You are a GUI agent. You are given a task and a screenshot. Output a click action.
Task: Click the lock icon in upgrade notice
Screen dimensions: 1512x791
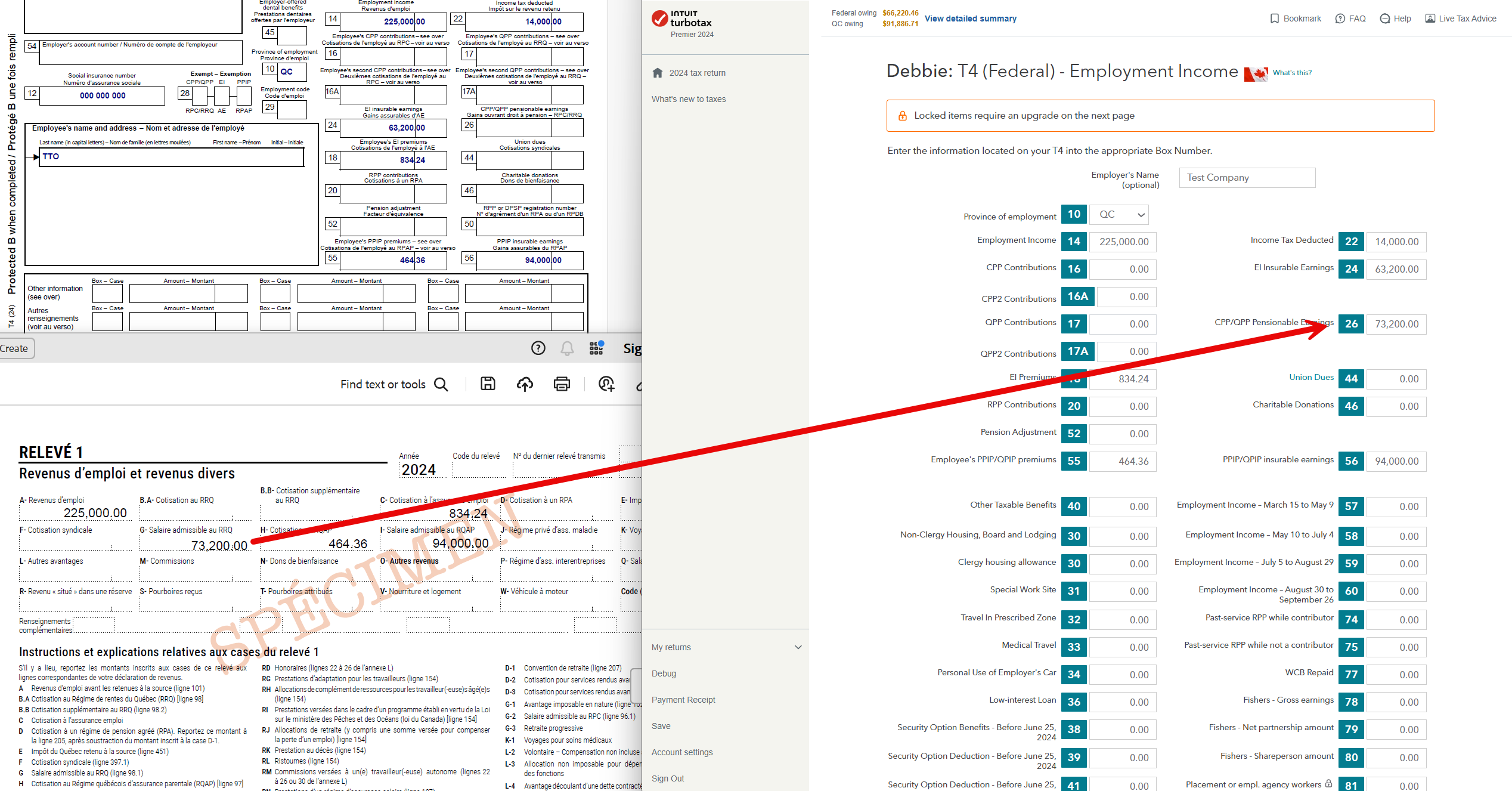tap(903, 116)
